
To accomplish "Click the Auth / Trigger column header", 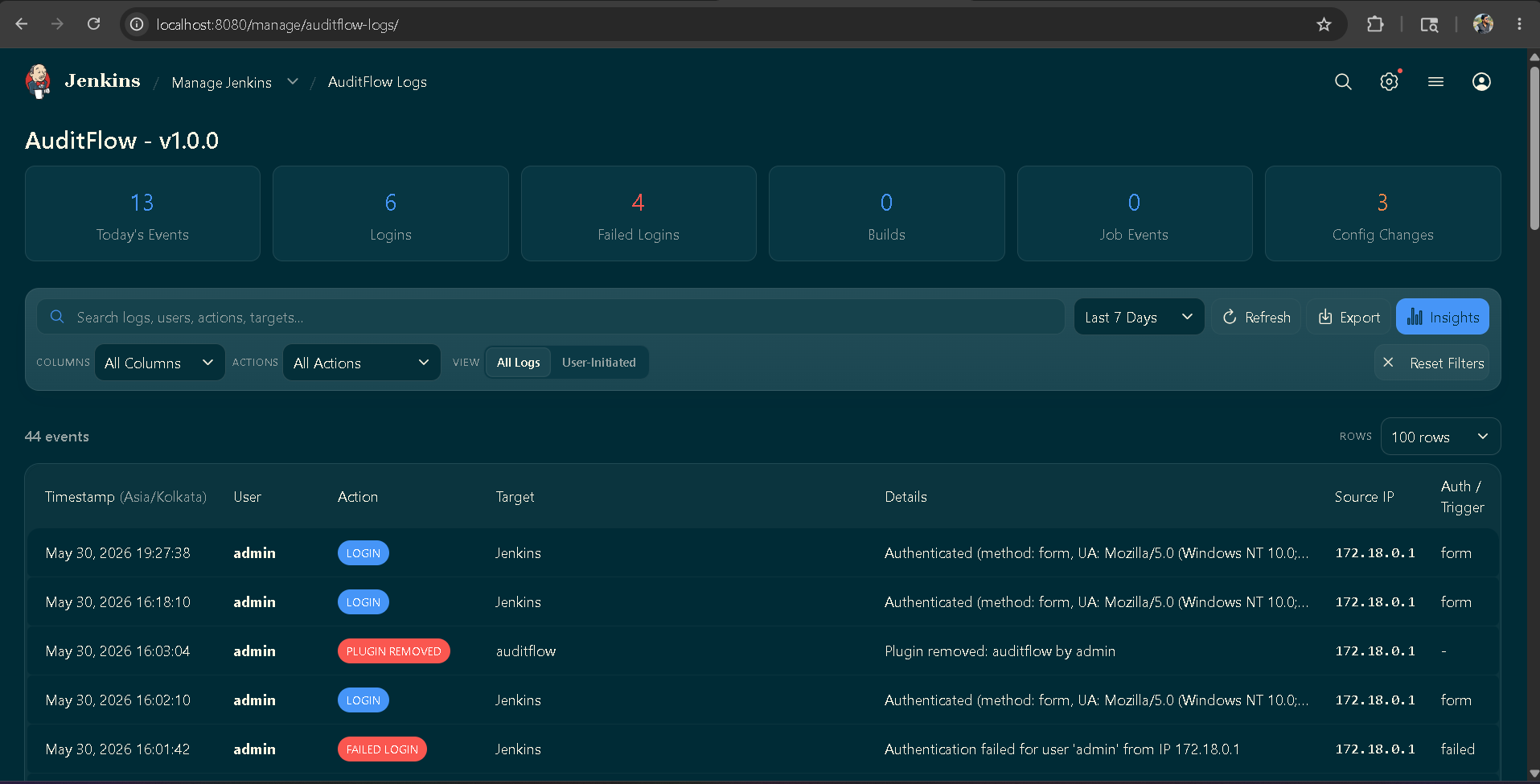I will tap(1462, 497).
